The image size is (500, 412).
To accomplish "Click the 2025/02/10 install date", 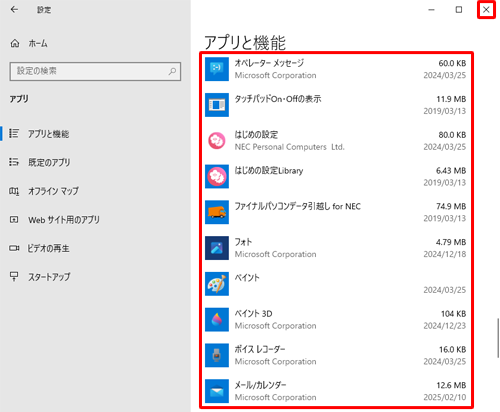I will pos(445,397).
